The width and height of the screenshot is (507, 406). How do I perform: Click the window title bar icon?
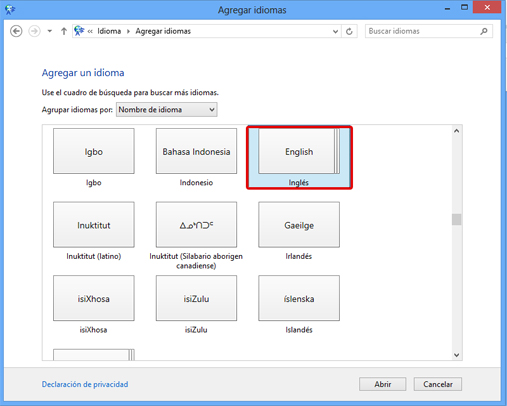pyautogui.click(x=10, y=10)
